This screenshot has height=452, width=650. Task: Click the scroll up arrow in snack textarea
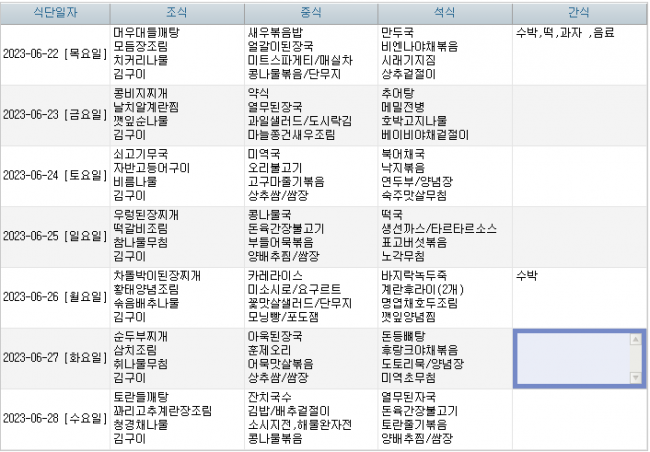(635, 340)
